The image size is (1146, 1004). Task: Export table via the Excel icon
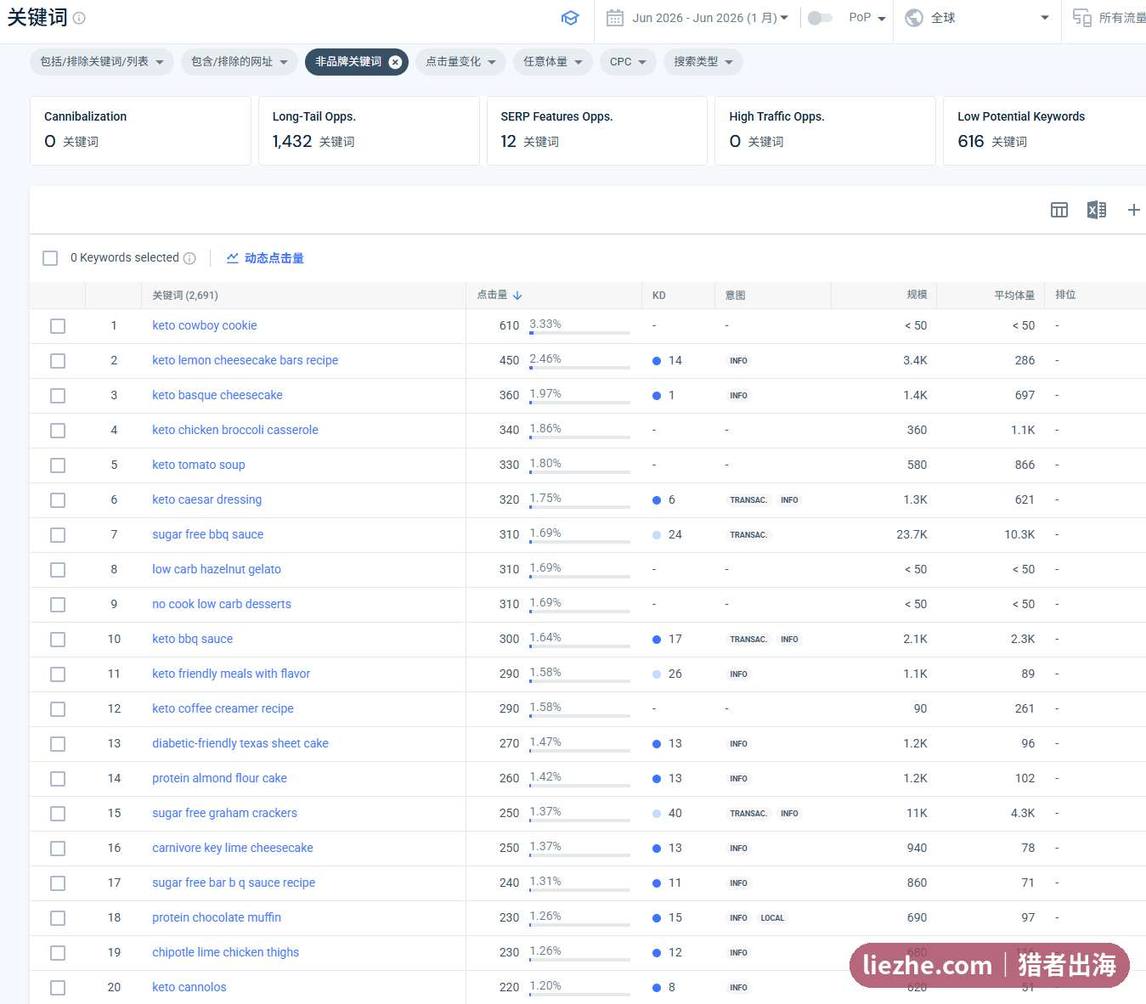click(x=1096, y=210)
